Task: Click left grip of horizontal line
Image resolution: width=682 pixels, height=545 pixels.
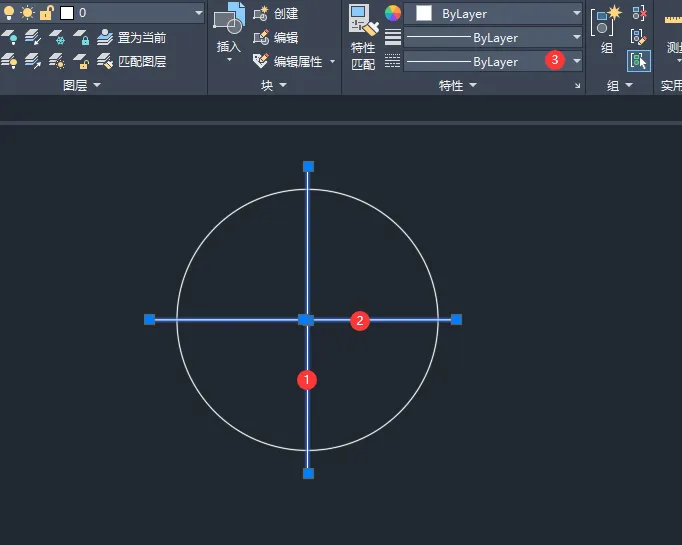Action: (x=149, y=320)
